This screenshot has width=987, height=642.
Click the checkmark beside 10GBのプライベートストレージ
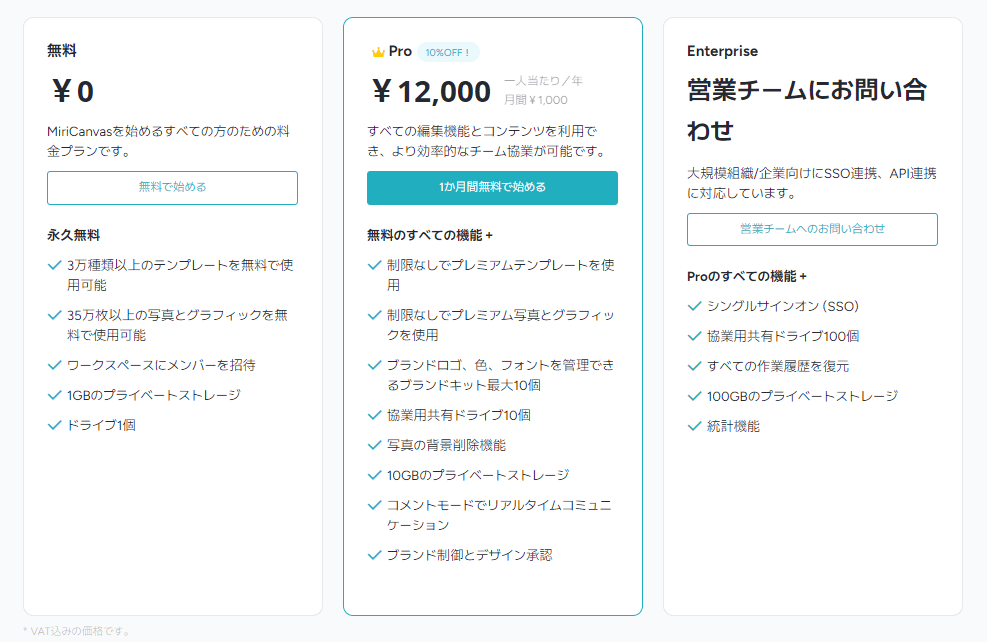(x=375, y=475)
